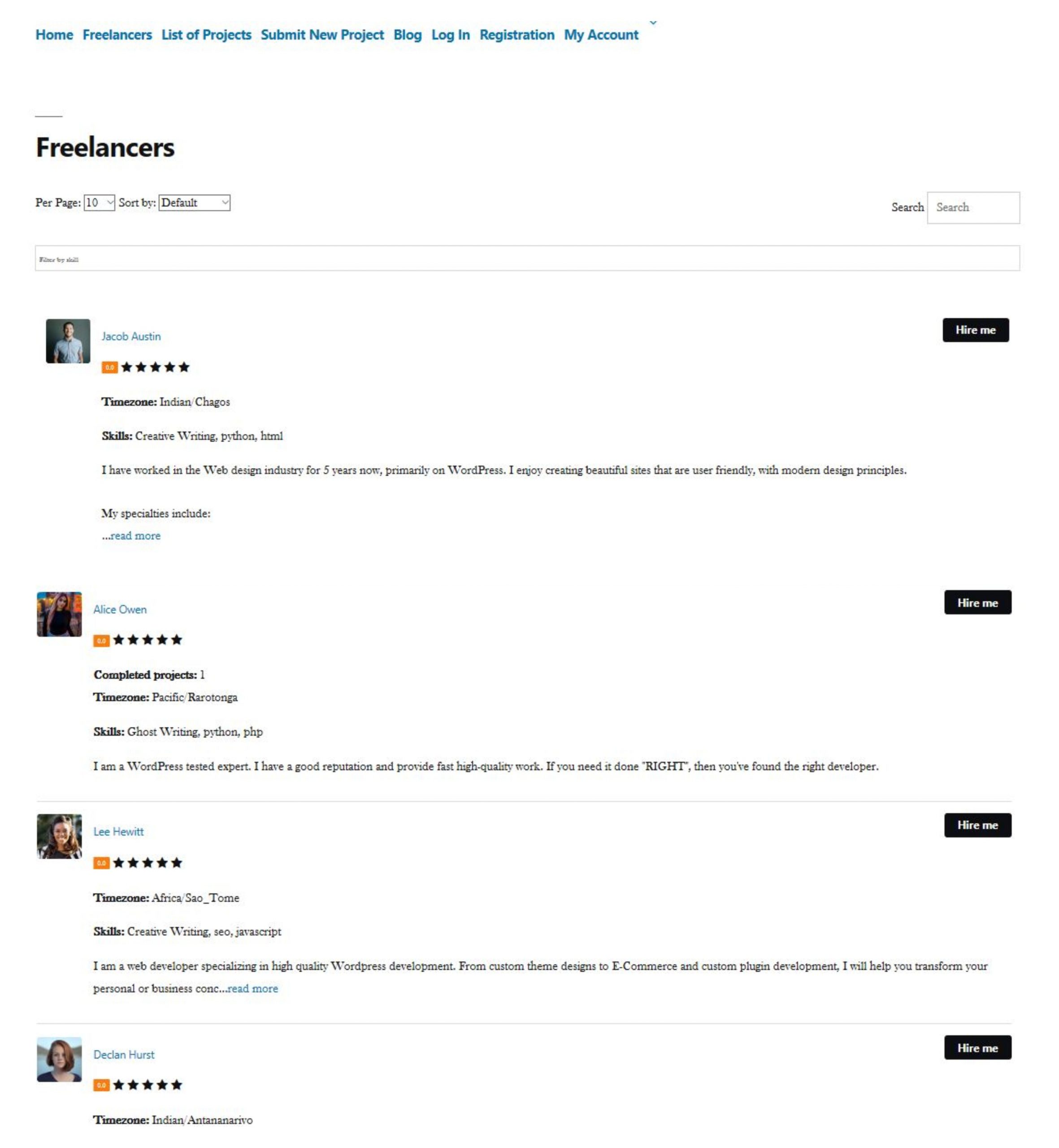This screenshot has width=1059, height=1148.
Task: Click the orange rating badge on Lee Hewitt
Action: [x=100, y=863]
